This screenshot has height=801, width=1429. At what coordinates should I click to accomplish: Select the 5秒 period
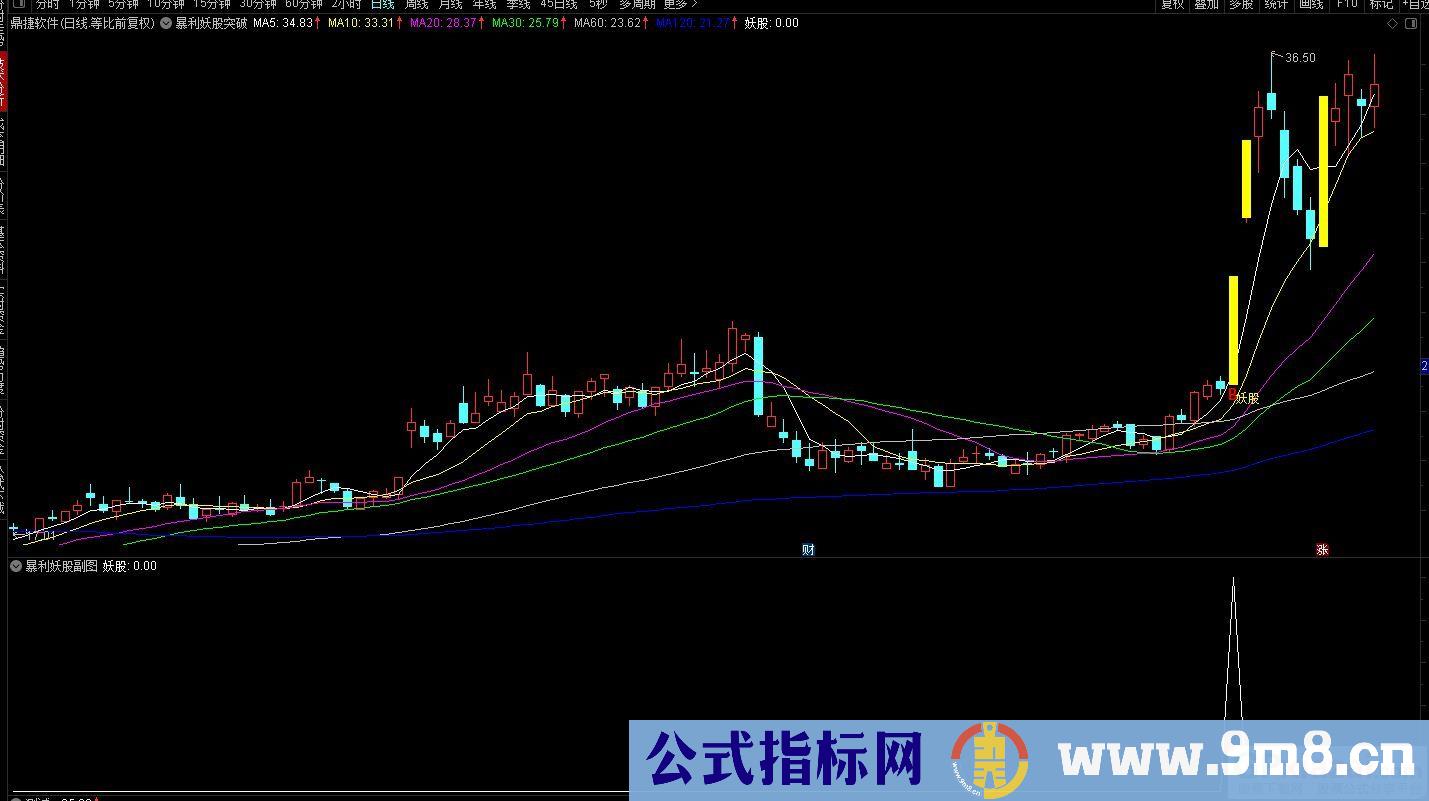597,5
